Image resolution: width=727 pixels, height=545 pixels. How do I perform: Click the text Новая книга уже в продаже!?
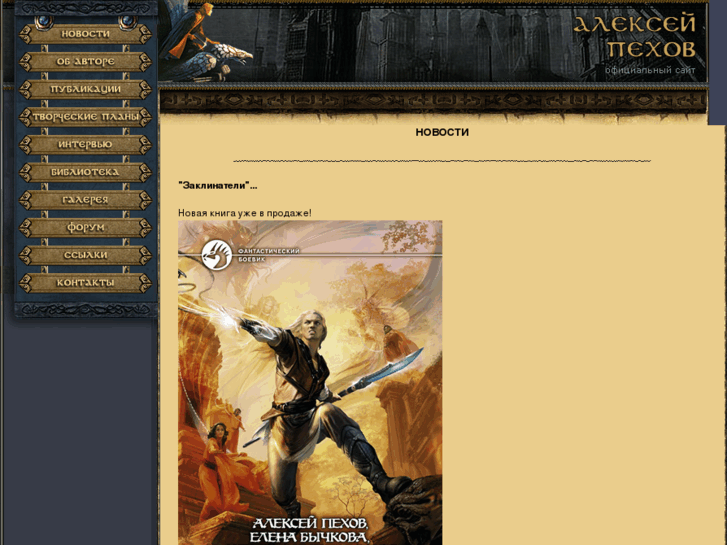tap(245, 213)
